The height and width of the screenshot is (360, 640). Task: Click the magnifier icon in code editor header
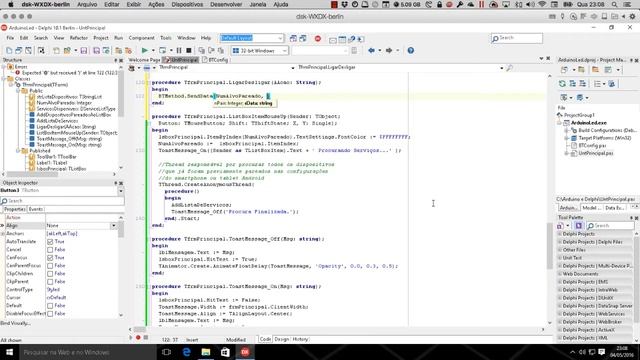509,68
